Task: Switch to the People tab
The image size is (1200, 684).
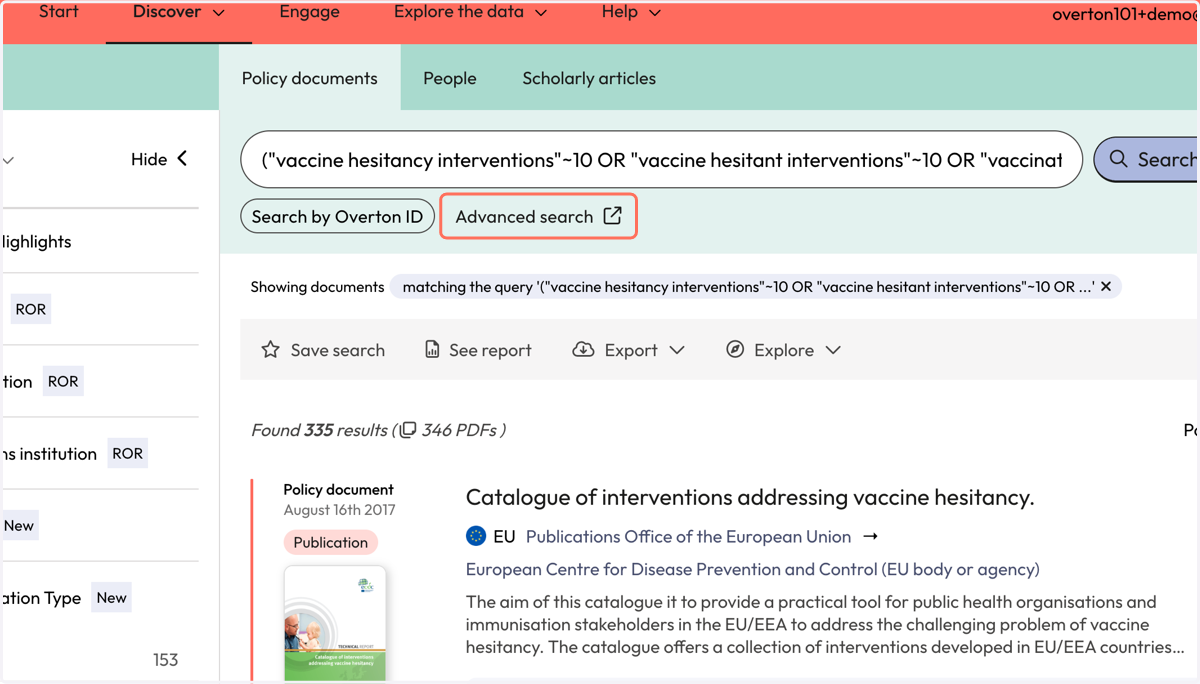Action: click(449, 78)
